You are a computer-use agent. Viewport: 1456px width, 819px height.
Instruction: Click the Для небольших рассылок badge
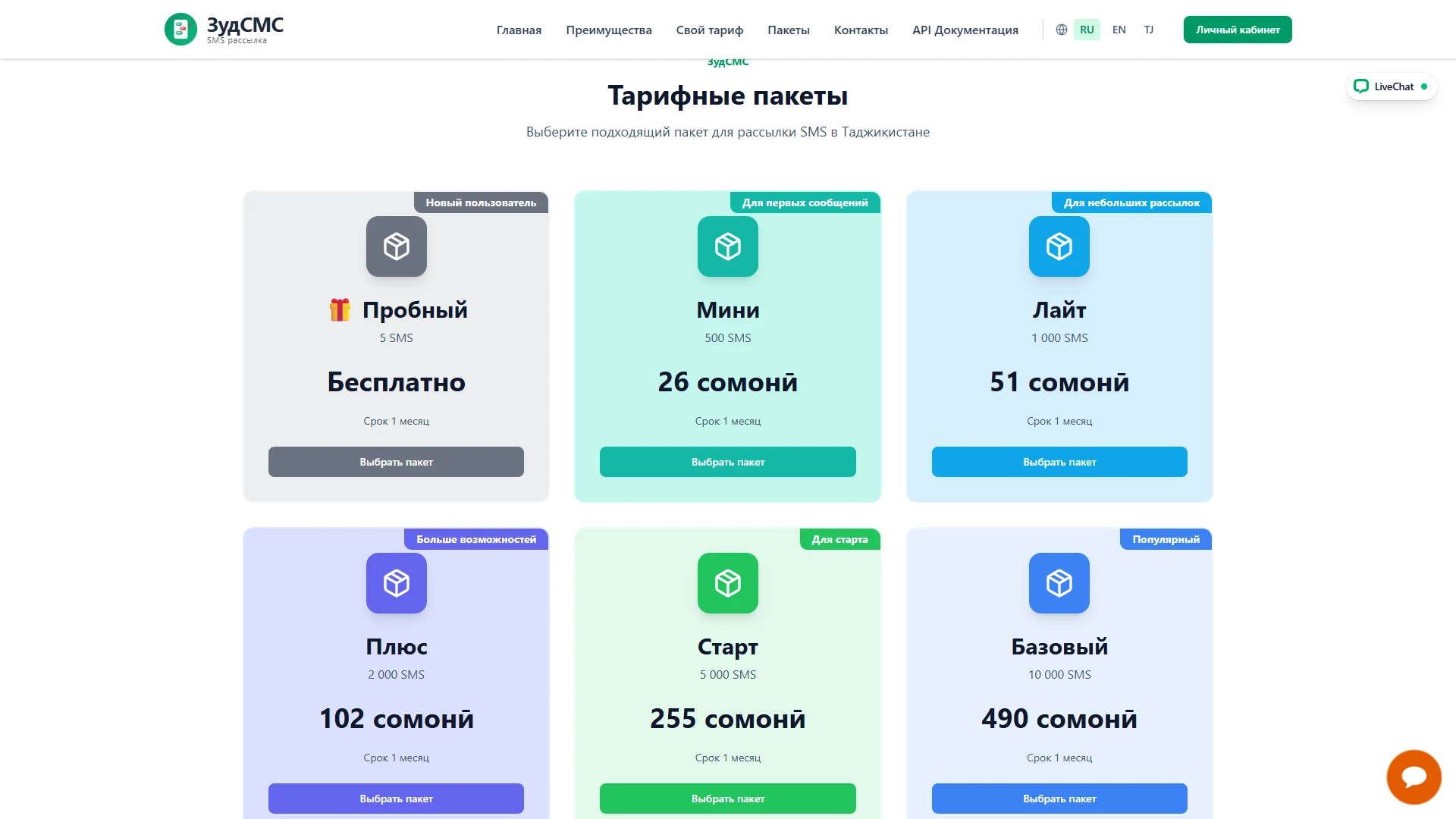[1131, 202]
